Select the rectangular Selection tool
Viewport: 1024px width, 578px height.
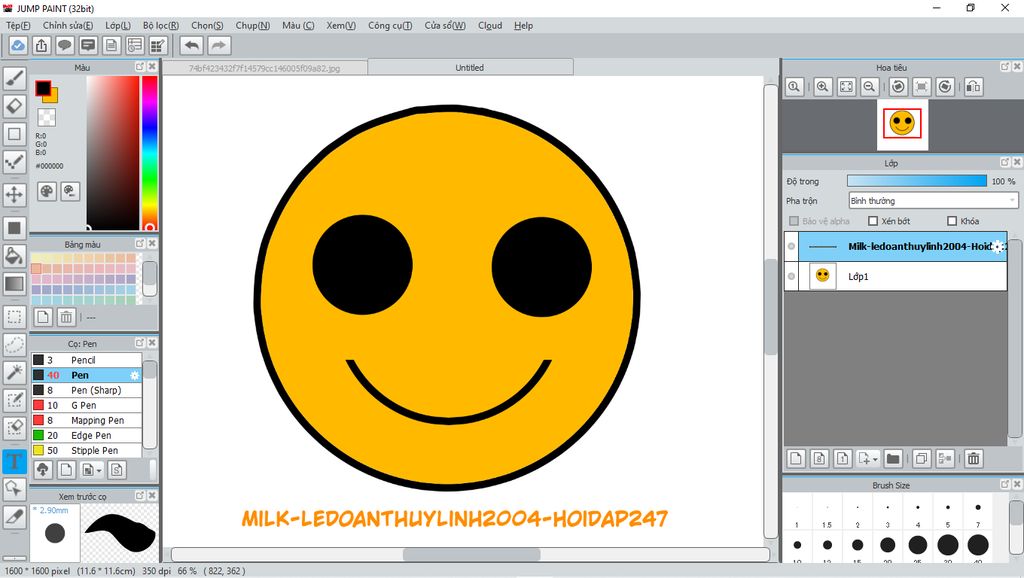click(x=14, y=317)
